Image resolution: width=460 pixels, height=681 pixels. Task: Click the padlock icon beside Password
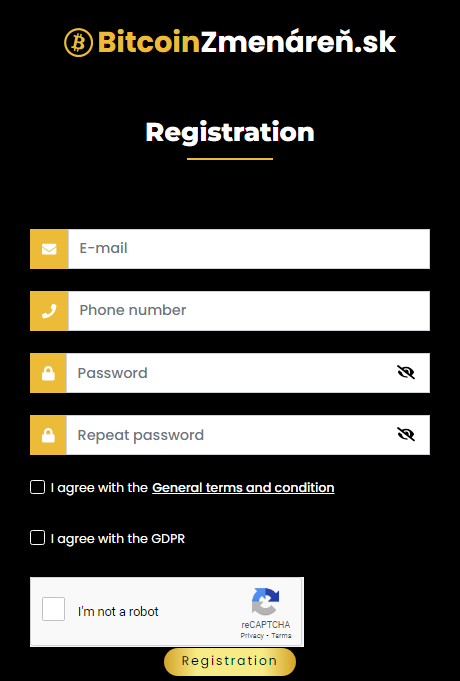click(48, 373)
